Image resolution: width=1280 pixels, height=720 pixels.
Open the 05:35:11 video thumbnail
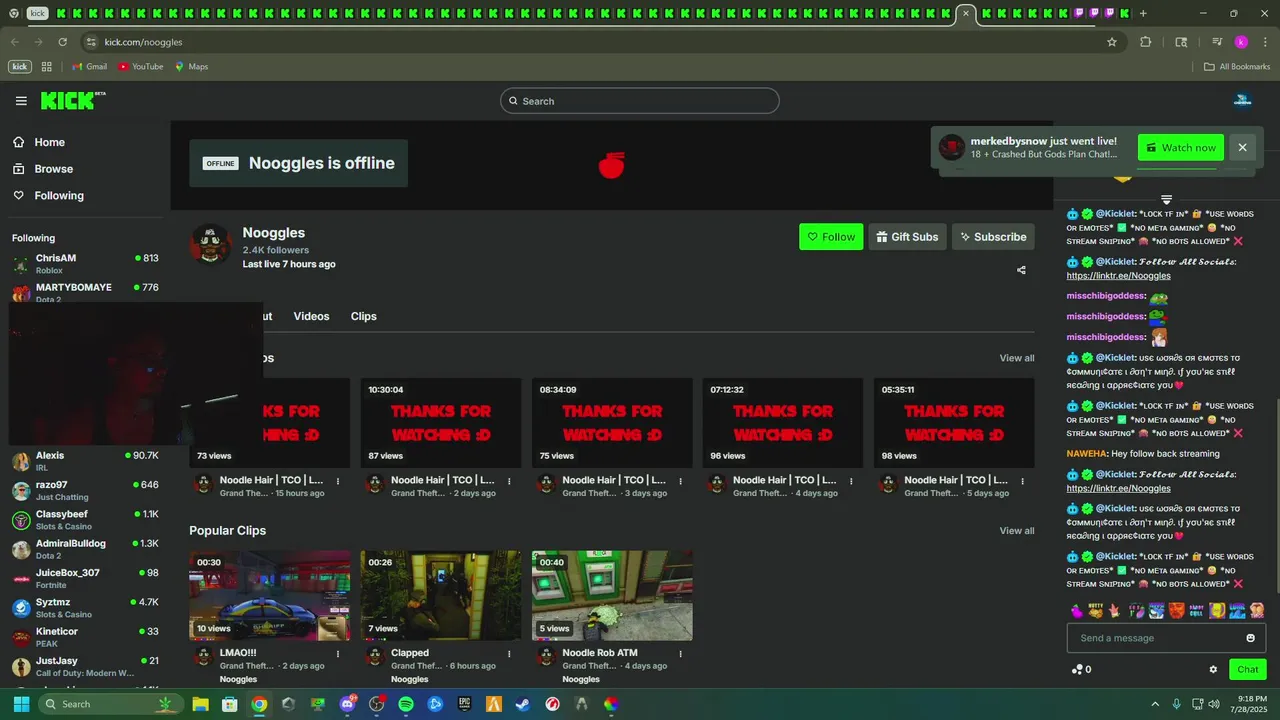coord(954,423)
